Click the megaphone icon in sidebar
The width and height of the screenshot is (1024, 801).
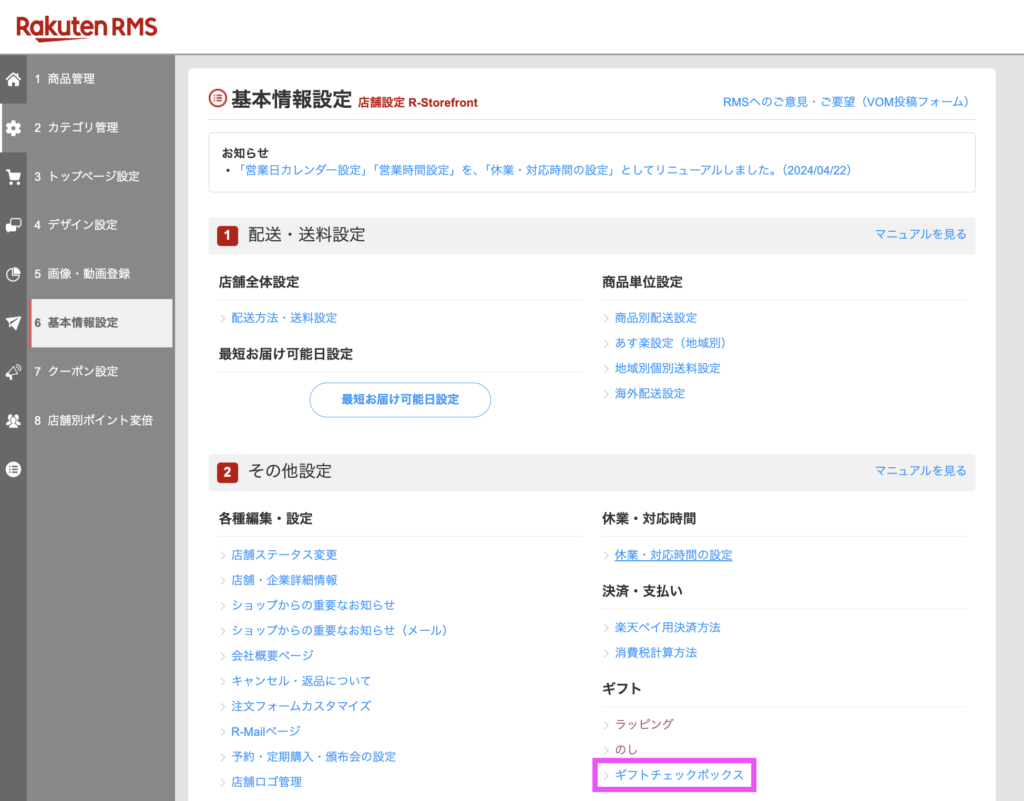pos(13,371)
